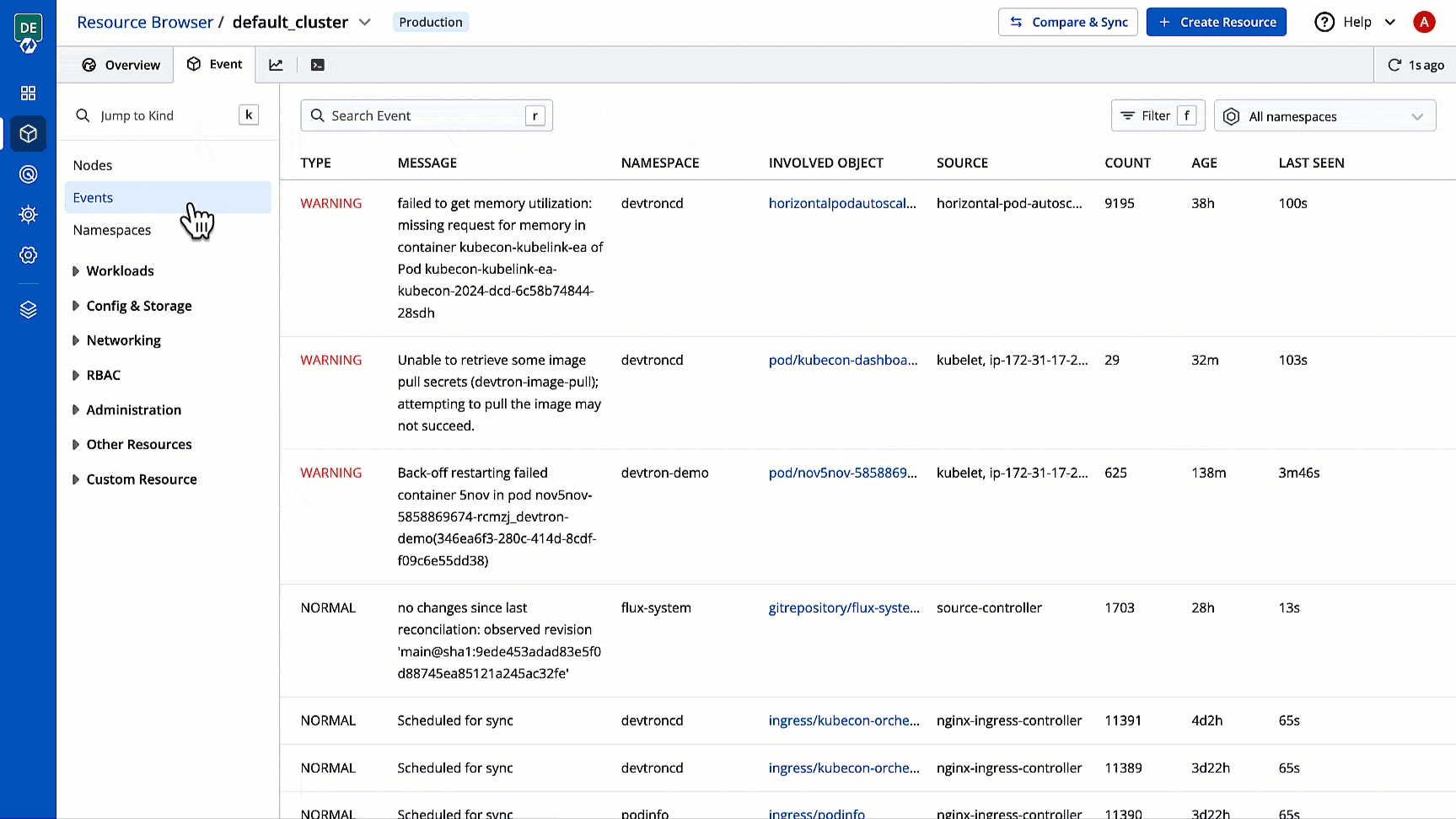Select Nodes in the sidebar
The height and width of the screenshot is (819, 1456).
click(93, 165)
